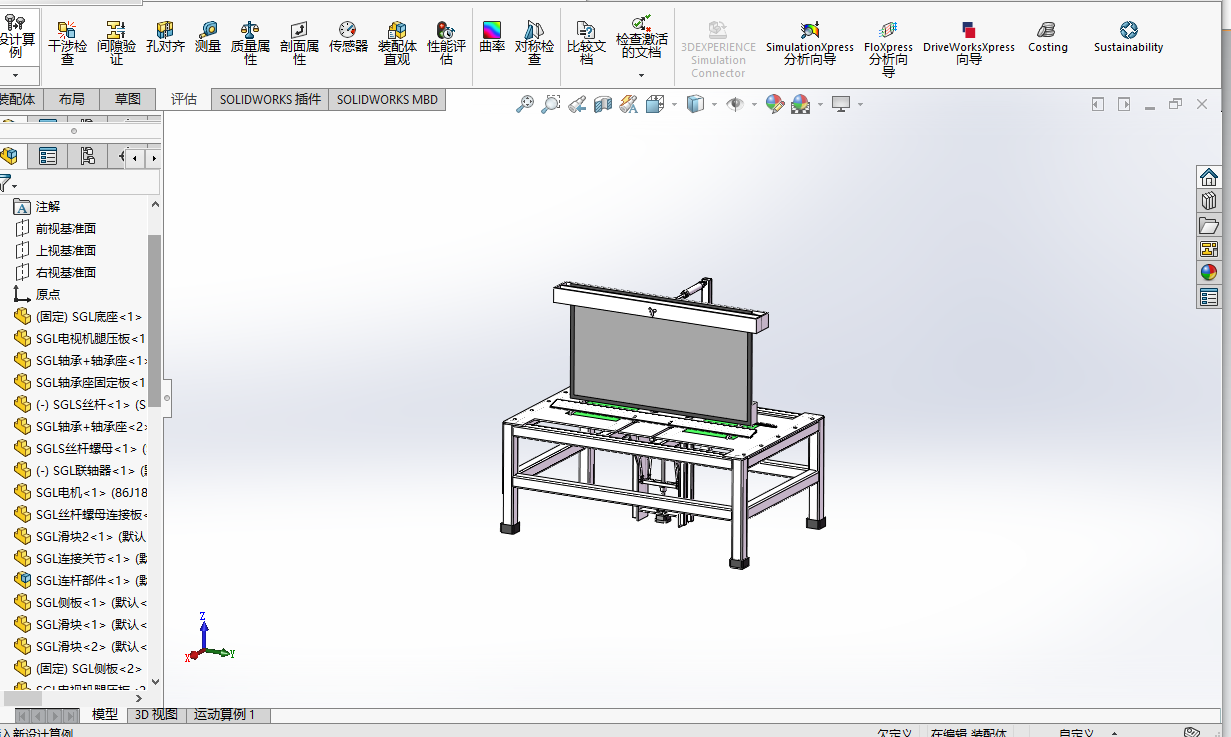Image resolution: width=1231 pixels, height=737 pixels.
Task: Open the View Palette icon in task pane
Action: (x=1209, y=249)
